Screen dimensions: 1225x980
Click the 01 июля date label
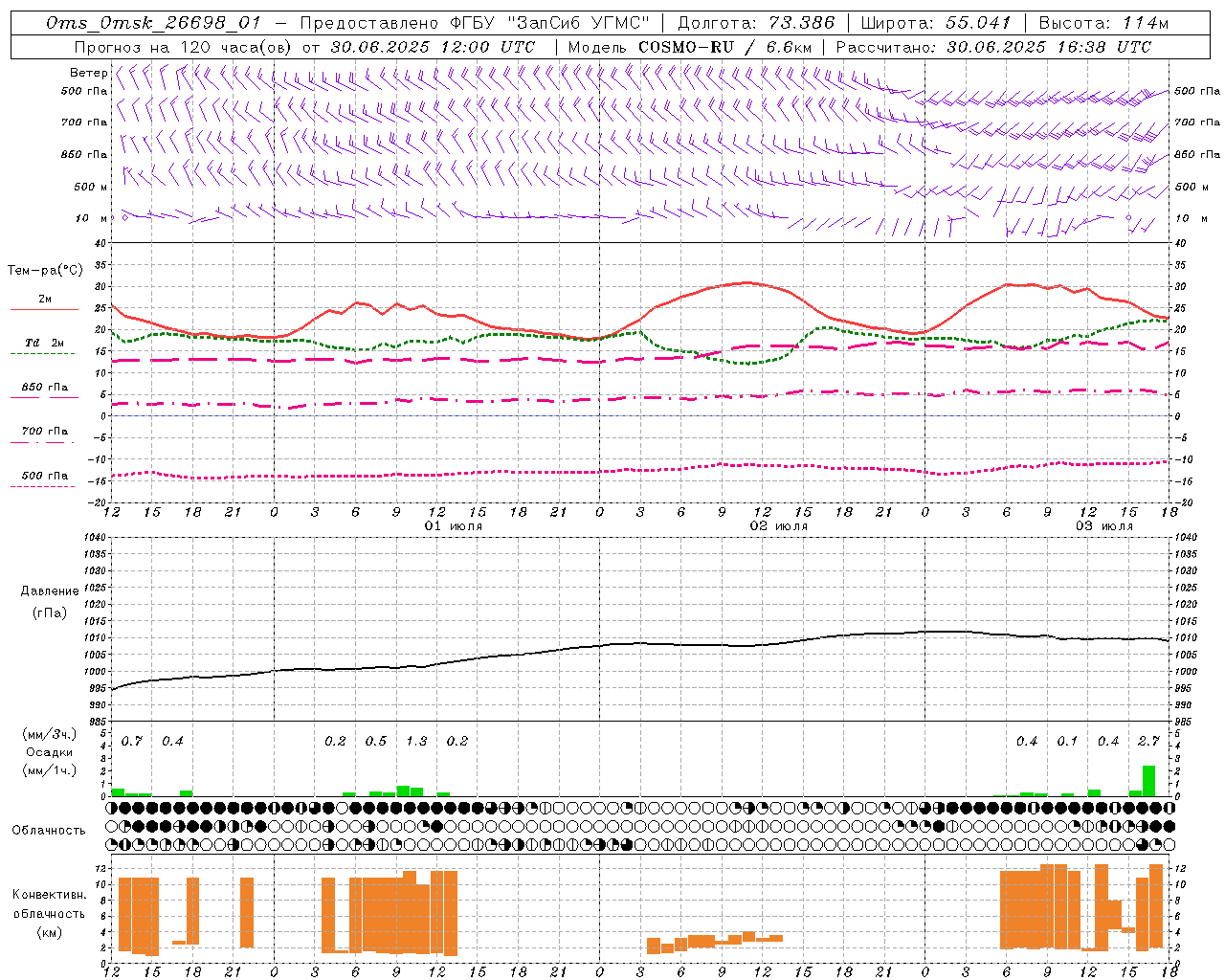[x=454, y=526]
